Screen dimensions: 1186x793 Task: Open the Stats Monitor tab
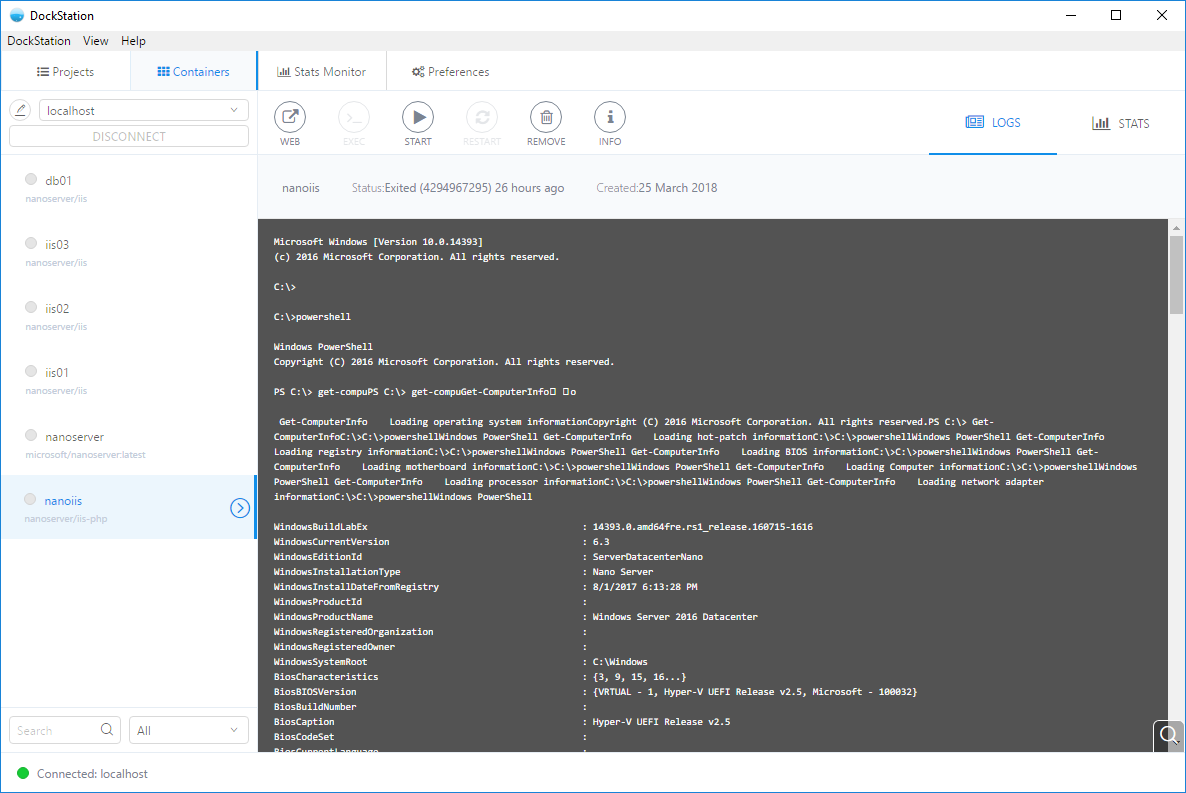tap(321, 72)
